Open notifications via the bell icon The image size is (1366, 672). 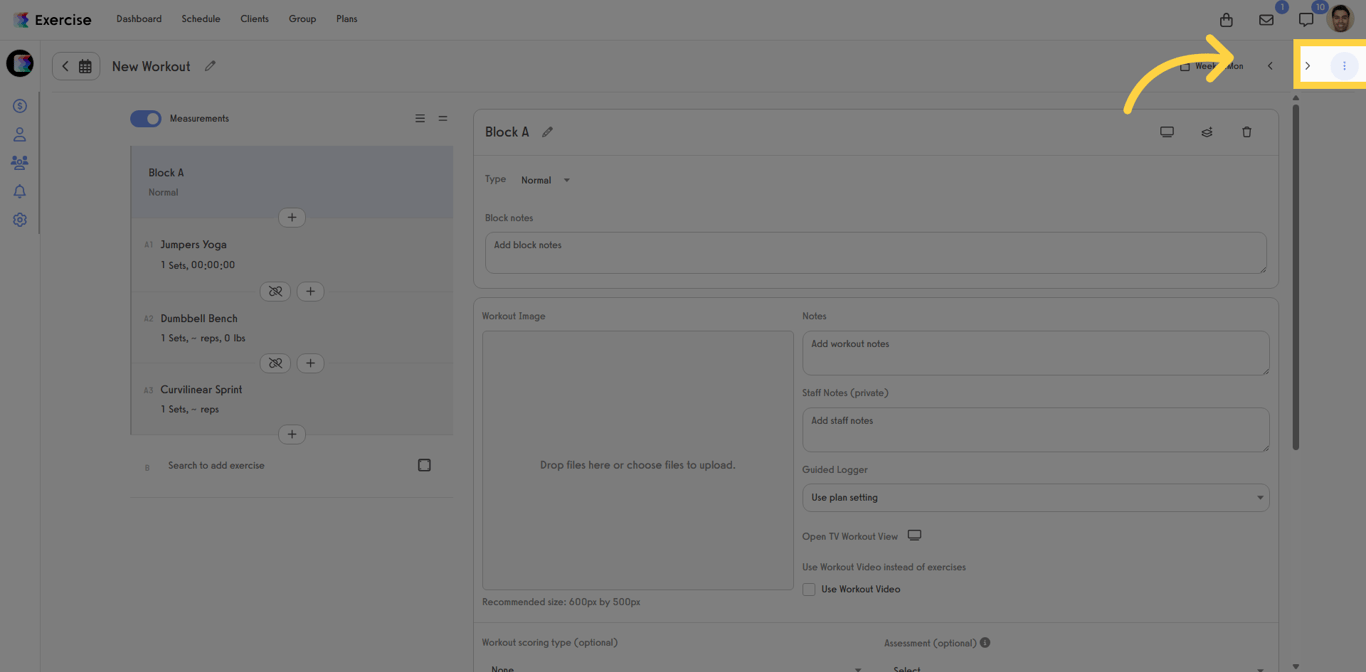pos(19,190)
